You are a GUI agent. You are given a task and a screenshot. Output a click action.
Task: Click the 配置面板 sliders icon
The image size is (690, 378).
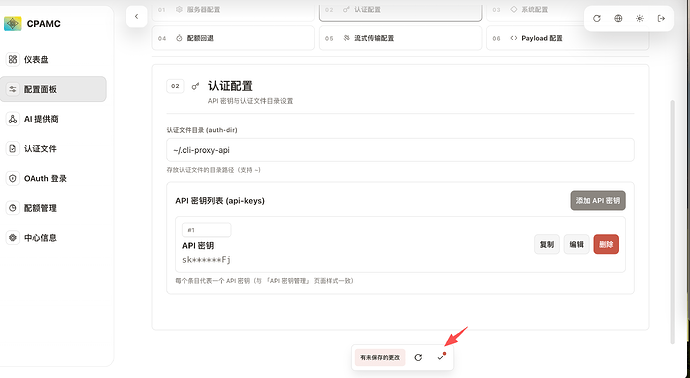[13, 89]
